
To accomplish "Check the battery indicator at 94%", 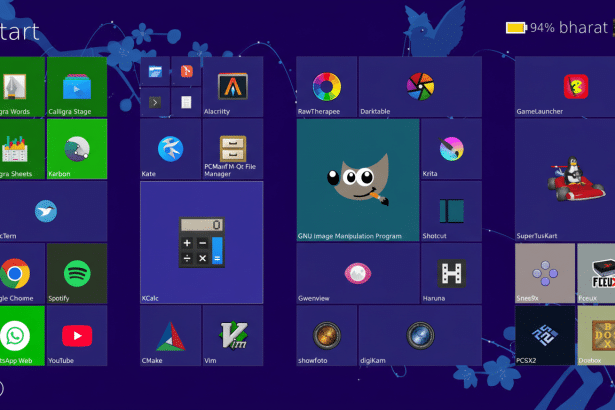I will tap(530, 27).
